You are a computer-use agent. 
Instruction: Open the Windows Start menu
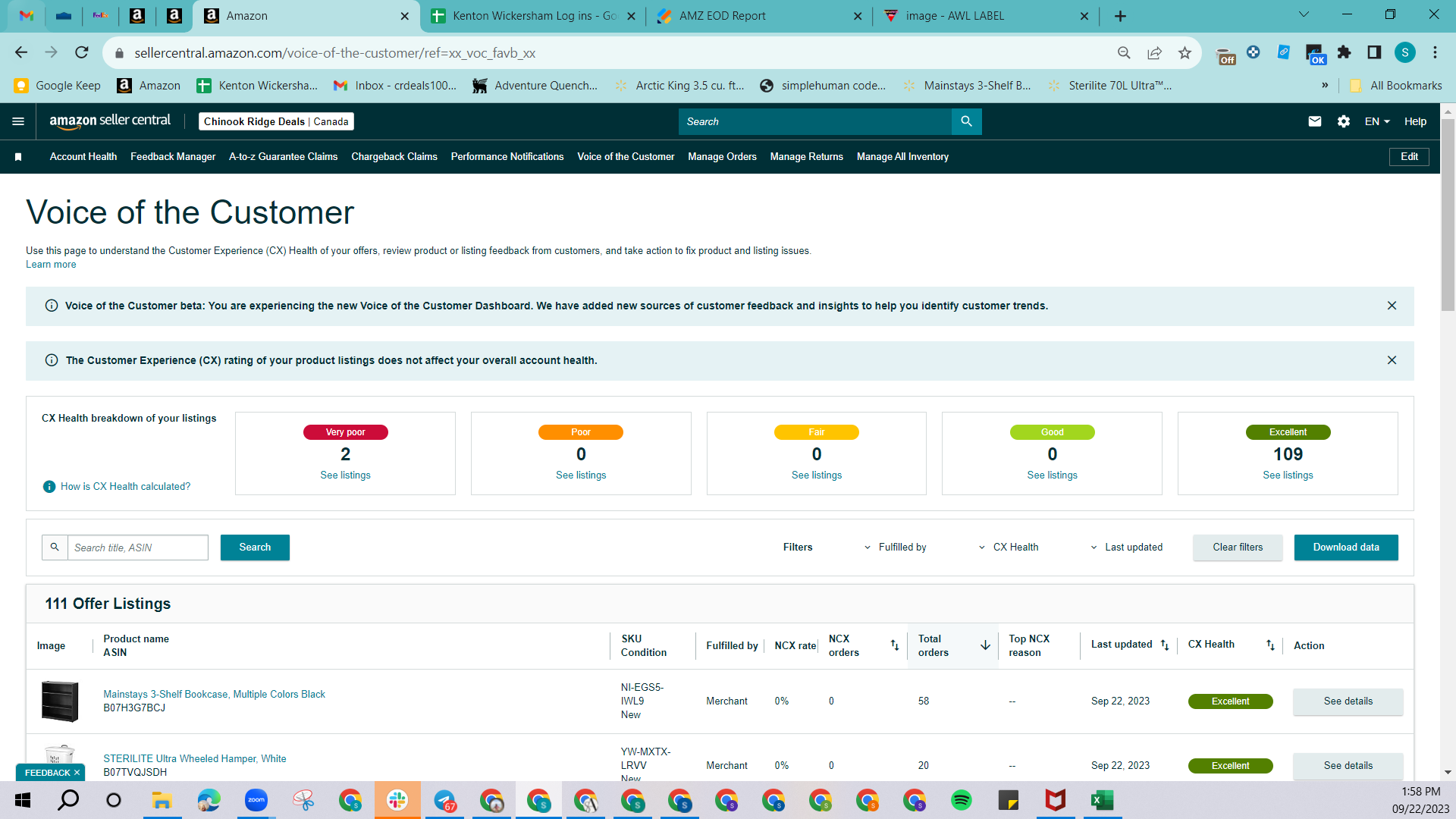click(x=23, y=800)
